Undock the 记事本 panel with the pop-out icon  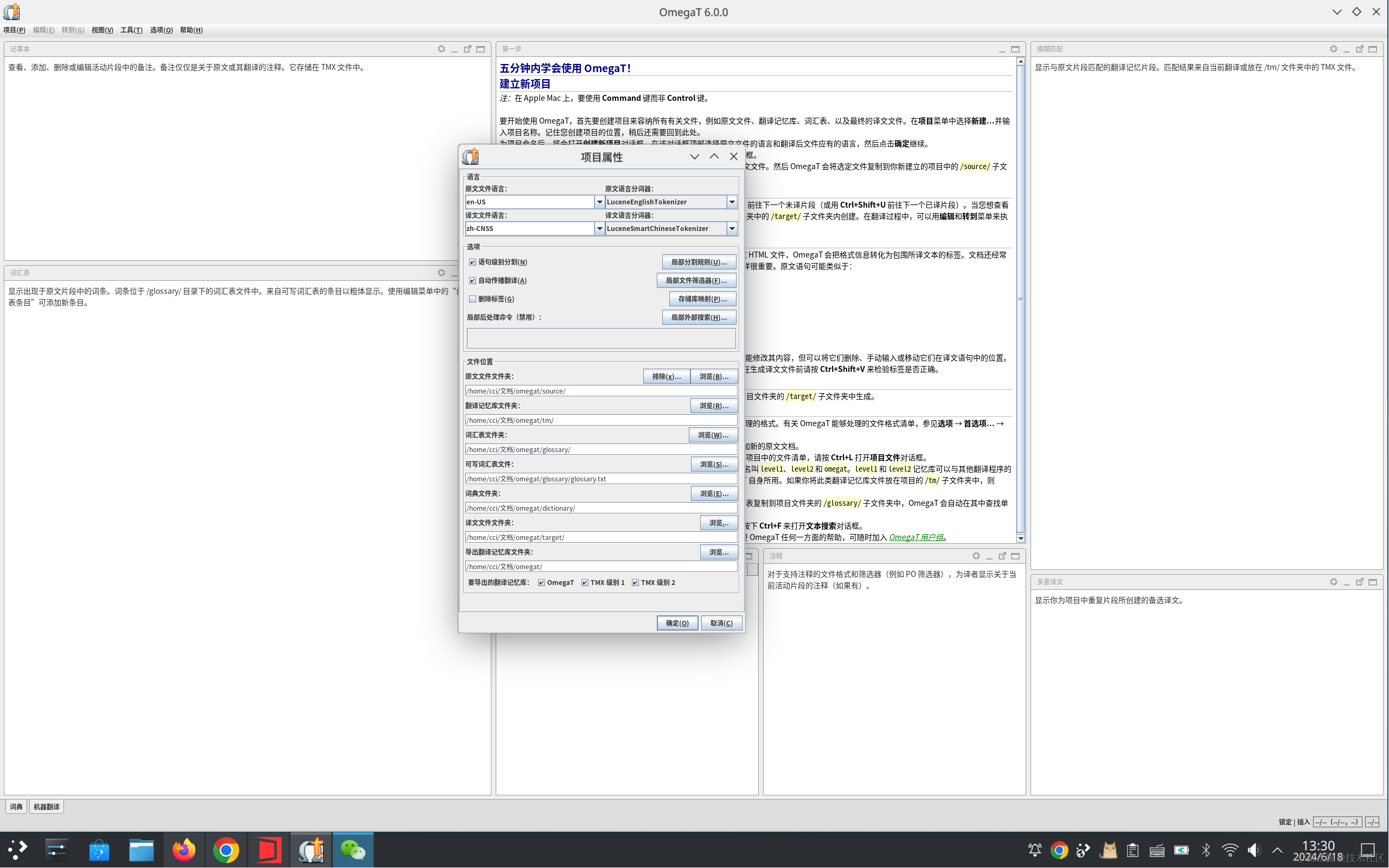point(468,49)
